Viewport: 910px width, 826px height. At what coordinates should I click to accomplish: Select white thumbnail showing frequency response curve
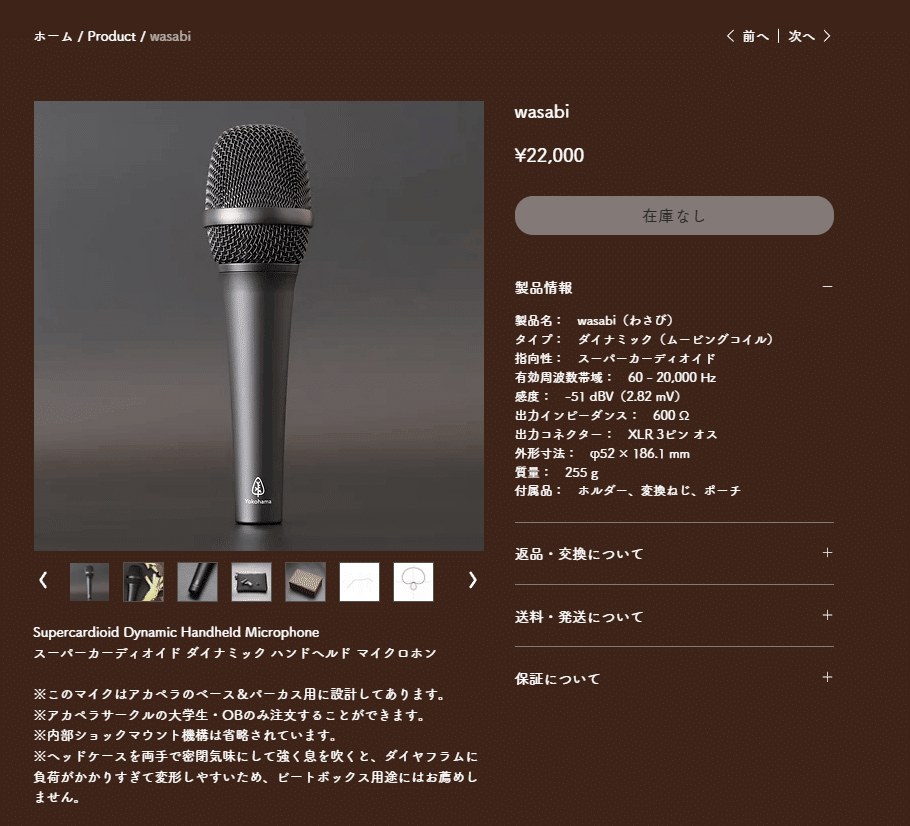point(359,582)
